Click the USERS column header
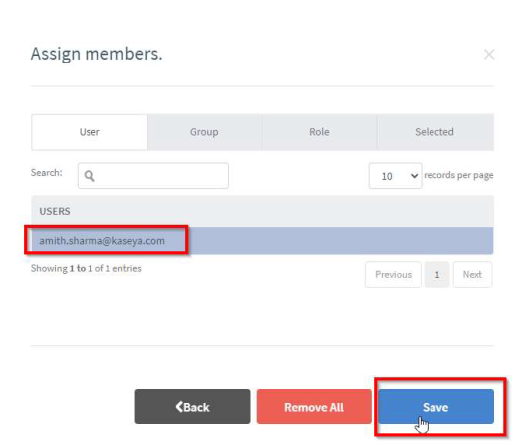515x445 pixels. click(55, 211)
